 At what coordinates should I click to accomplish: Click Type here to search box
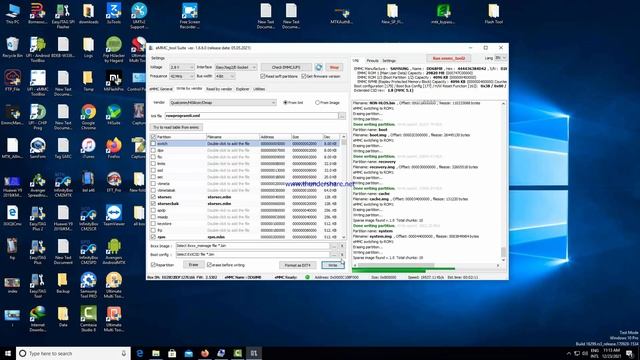pyautogui.click(x=73, y=353)
